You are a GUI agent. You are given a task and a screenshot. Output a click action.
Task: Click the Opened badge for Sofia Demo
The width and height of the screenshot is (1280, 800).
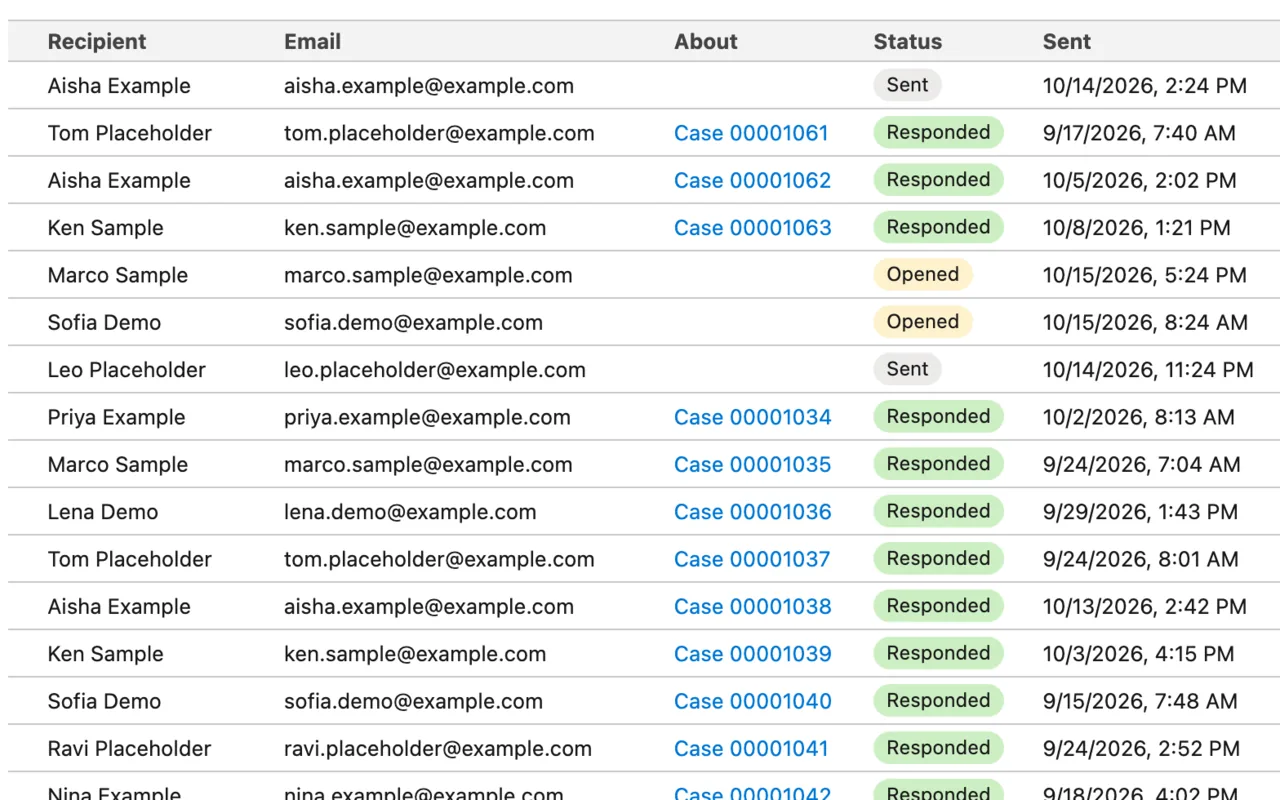[x=923, y=322]
